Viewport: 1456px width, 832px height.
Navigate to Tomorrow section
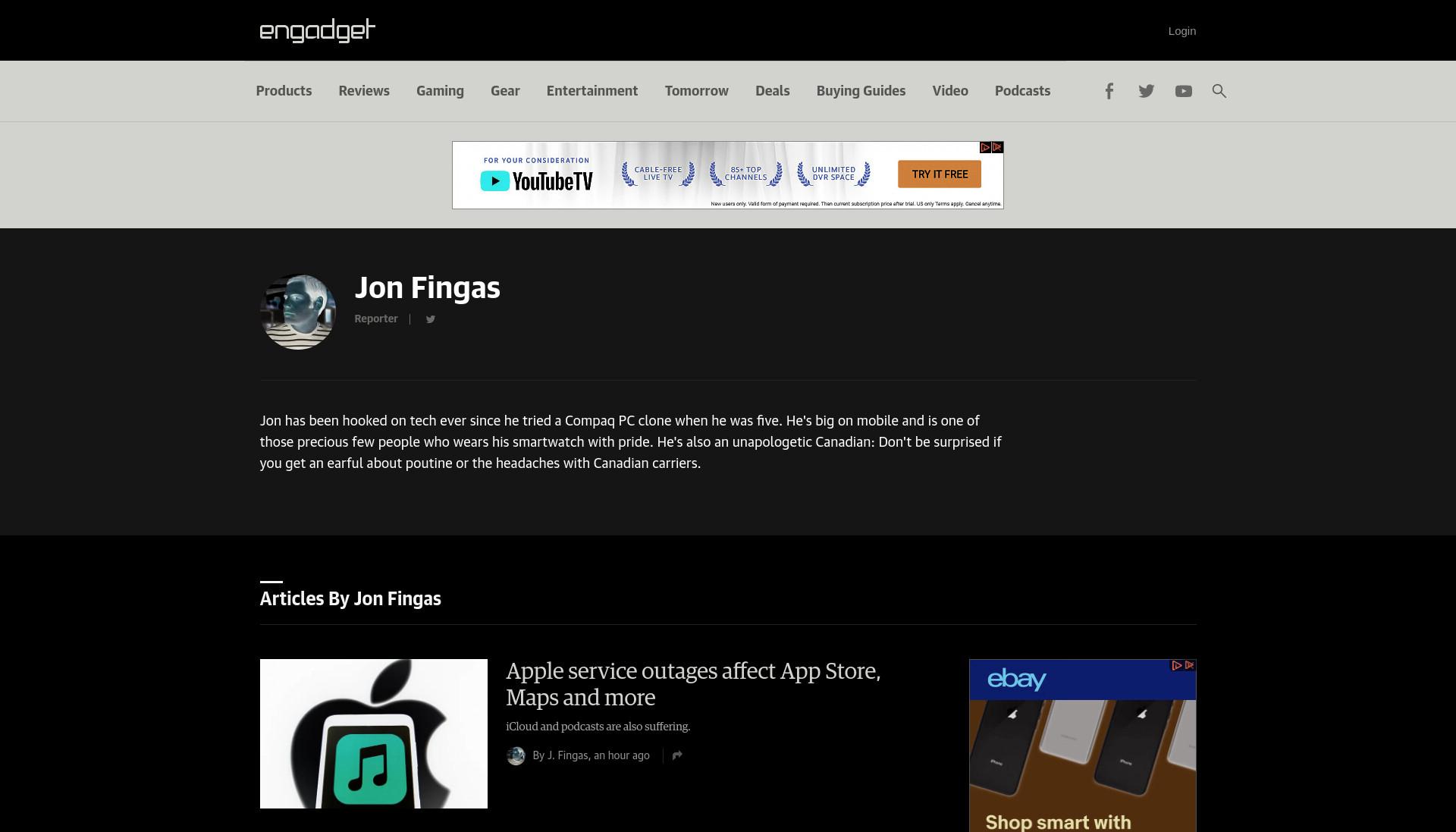(x=697, y=91)
